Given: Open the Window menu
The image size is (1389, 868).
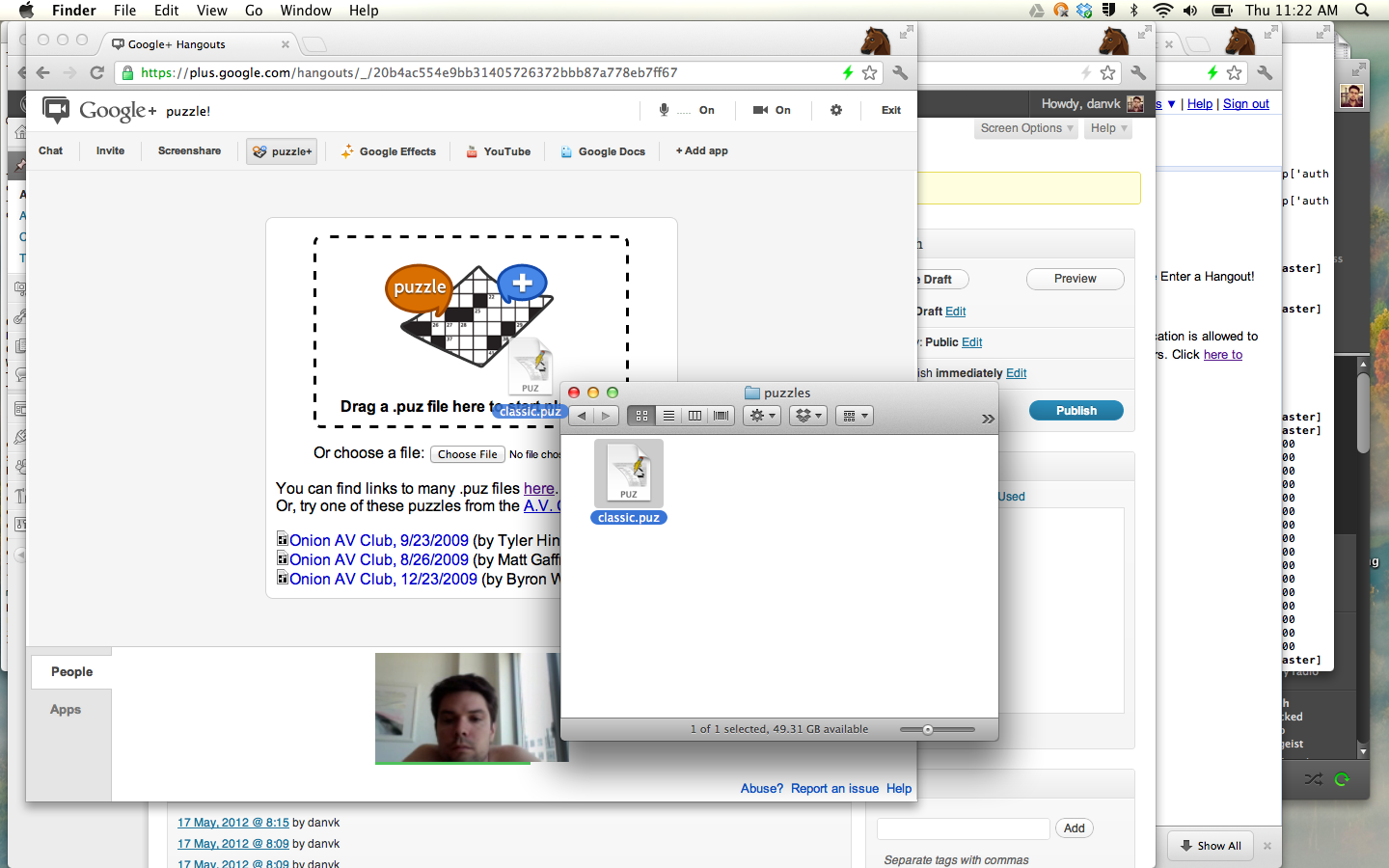Looking at the screenshot, I should pyautogui.click(x=306, y=11).
